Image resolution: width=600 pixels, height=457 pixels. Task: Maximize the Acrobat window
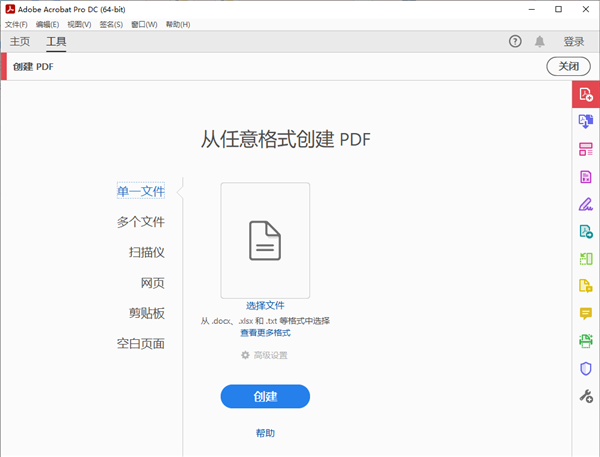[558, 9]
